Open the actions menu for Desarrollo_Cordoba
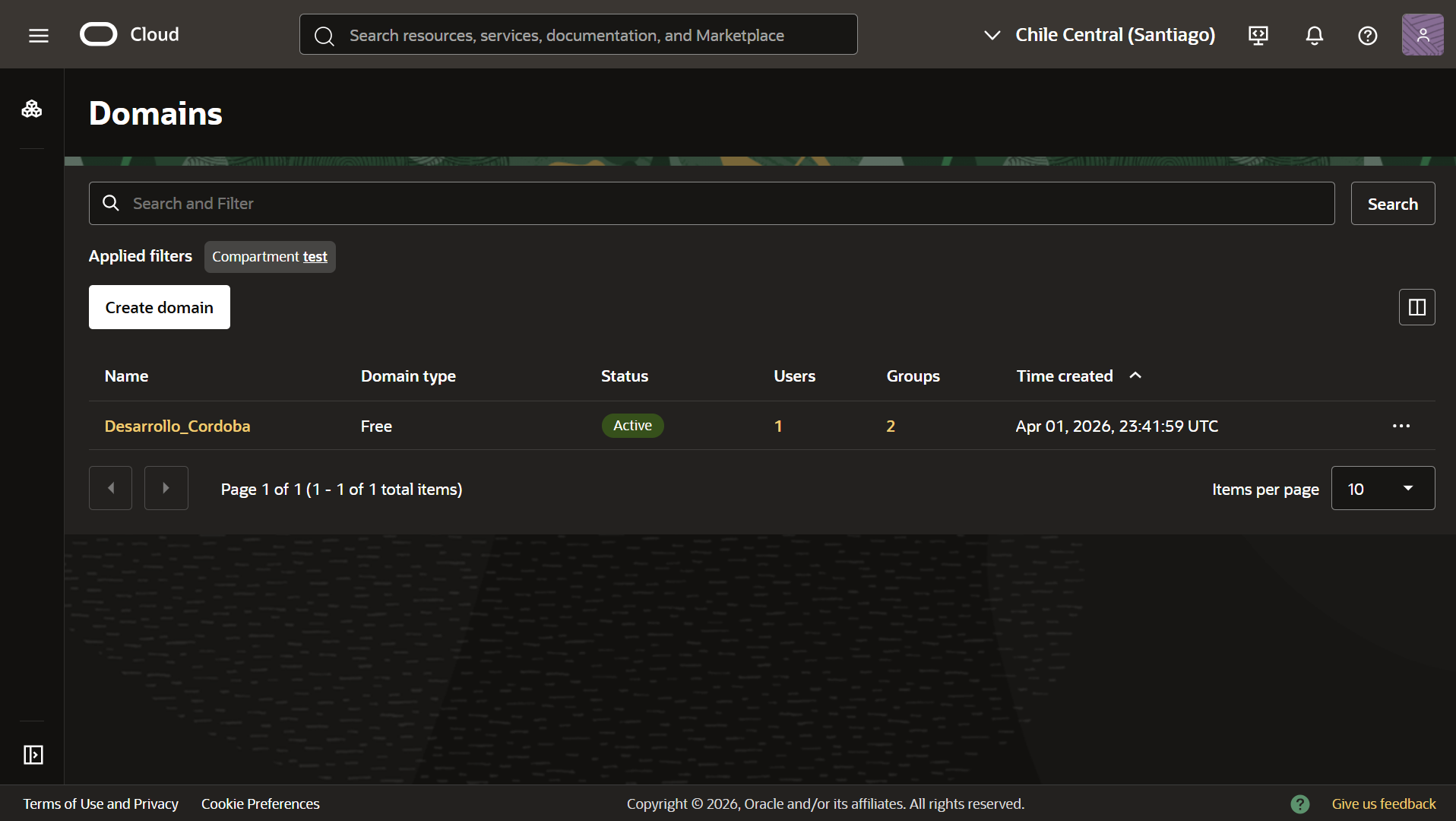 (x=1401, y=426)
